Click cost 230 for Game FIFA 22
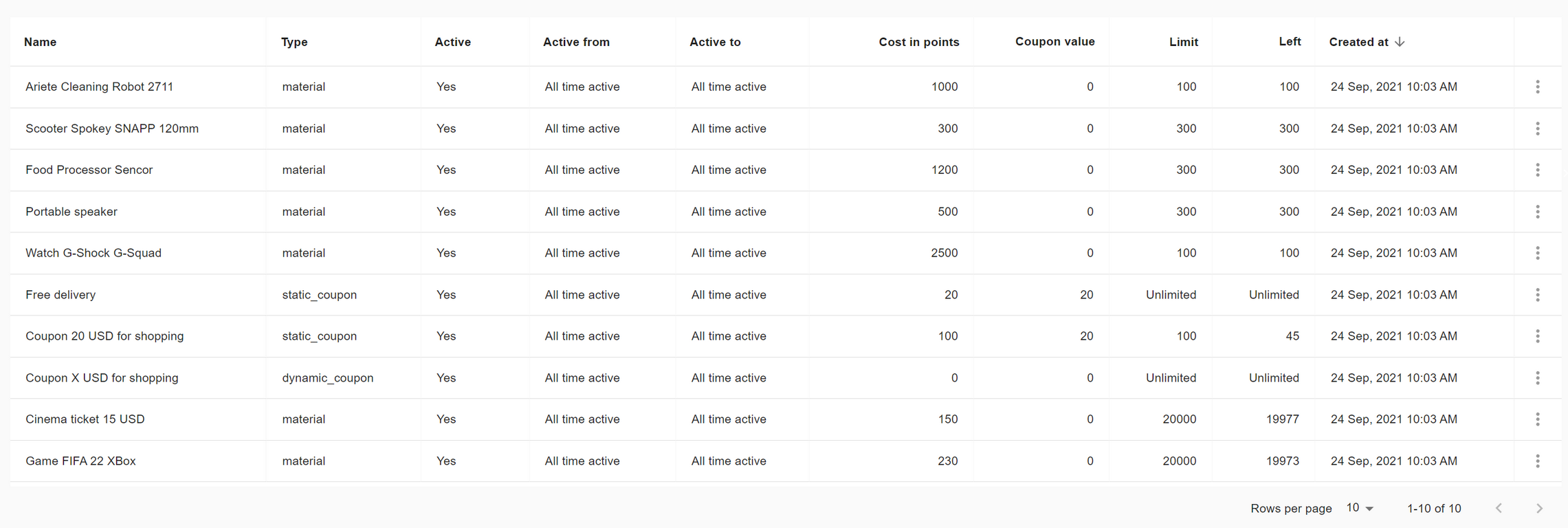 [x=948, y=461]
